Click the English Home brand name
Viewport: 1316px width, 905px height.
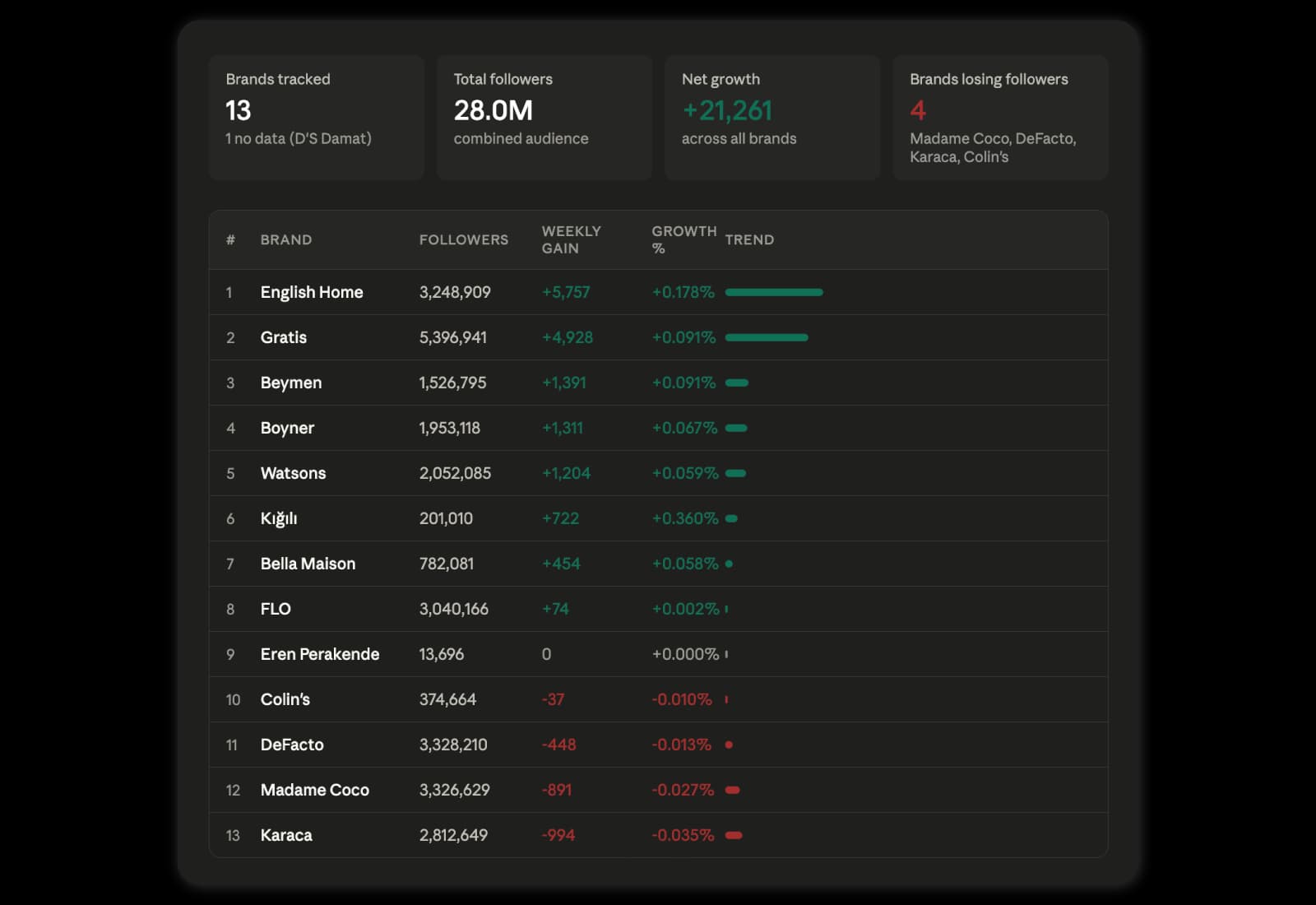(x=312, y=292)
